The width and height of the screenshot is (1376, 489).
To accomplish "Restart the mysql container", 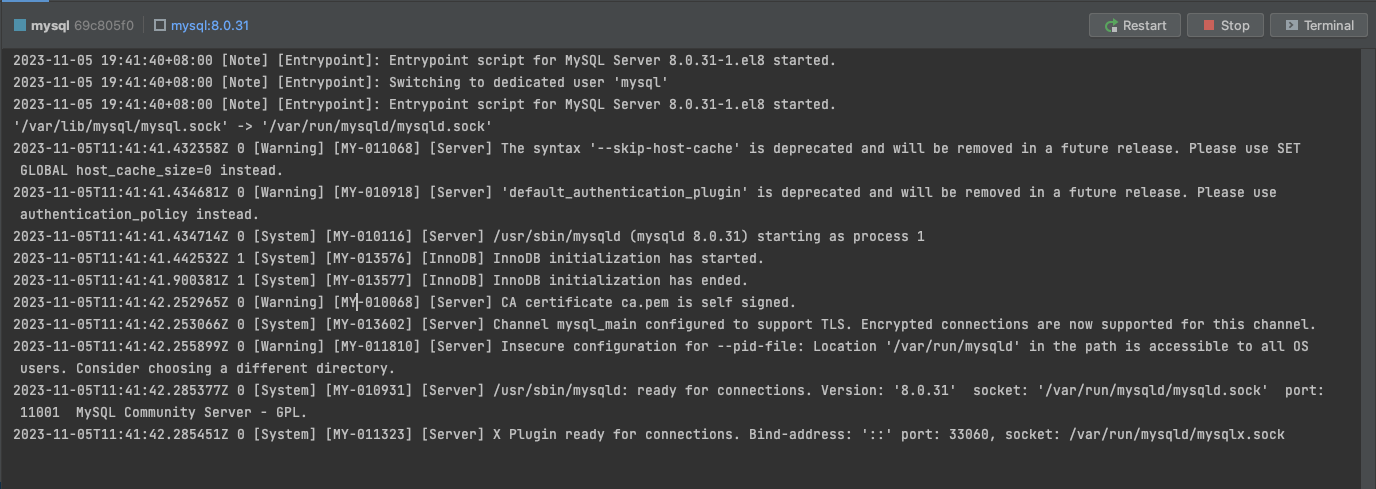I will pyautogui.click(x=1134, y=25).
